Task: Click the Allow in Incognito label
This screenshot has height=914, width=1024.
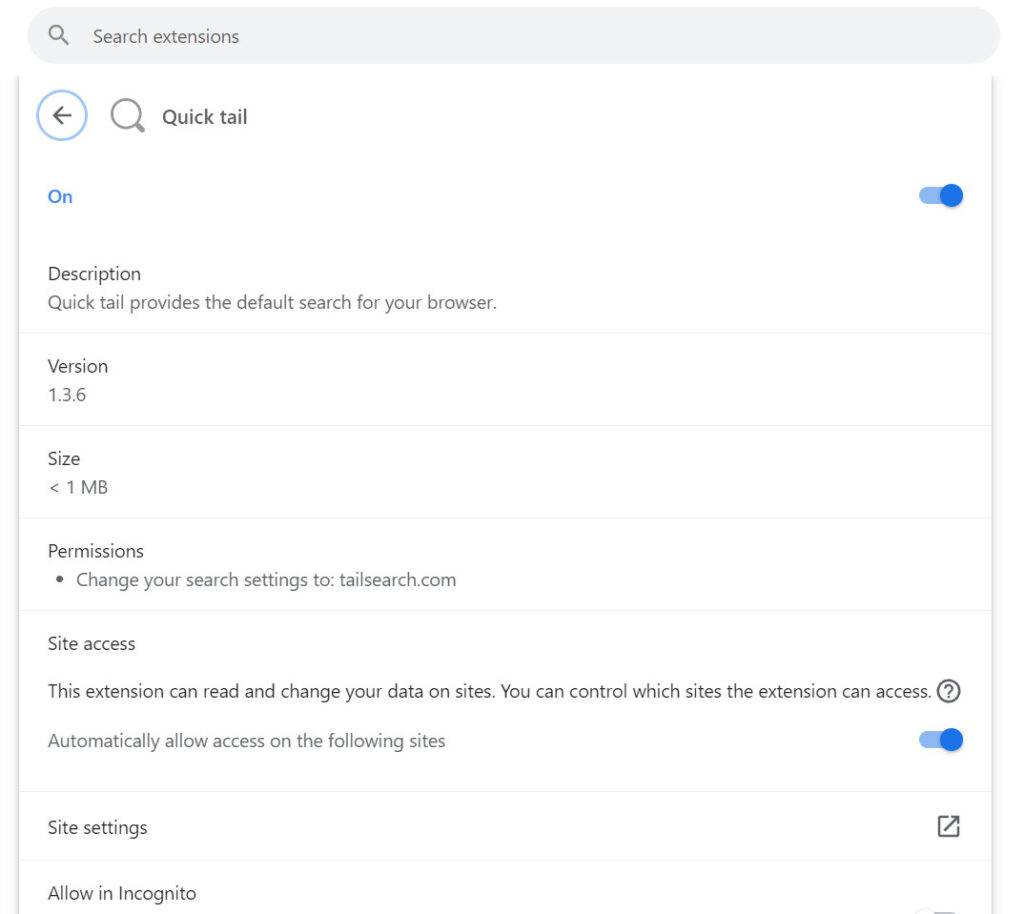Action: click(122, 893)
